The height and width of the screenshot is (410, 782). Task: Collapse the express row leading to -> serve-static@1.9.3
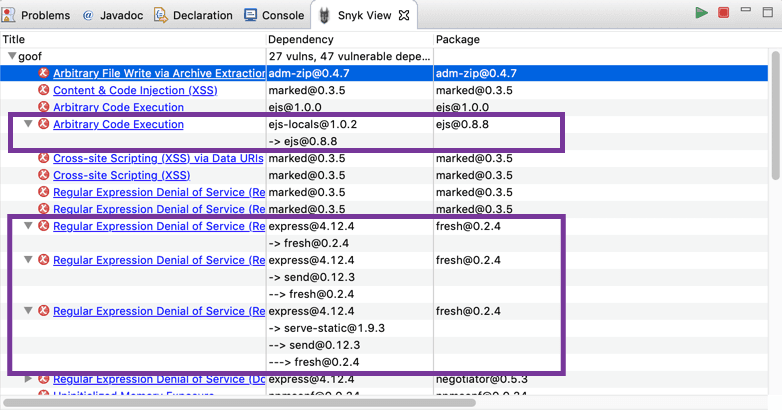click(28, 310)
